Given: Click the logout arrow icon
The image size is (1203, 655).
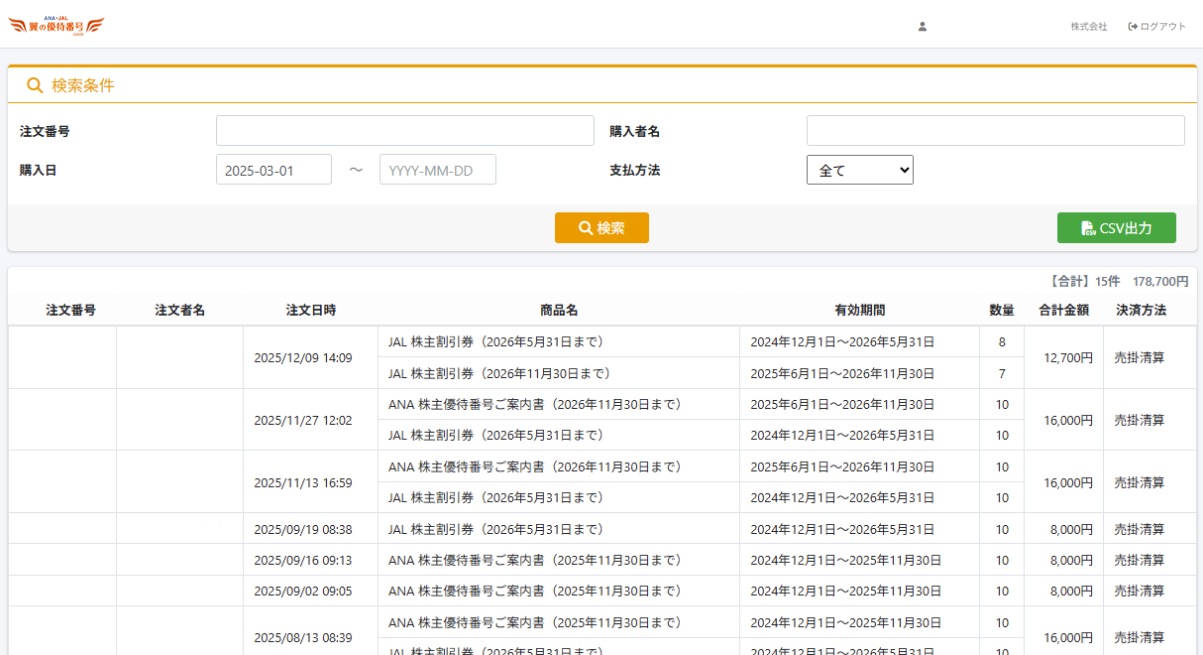Looking at the screenshot, I should tap(1133, 27).
